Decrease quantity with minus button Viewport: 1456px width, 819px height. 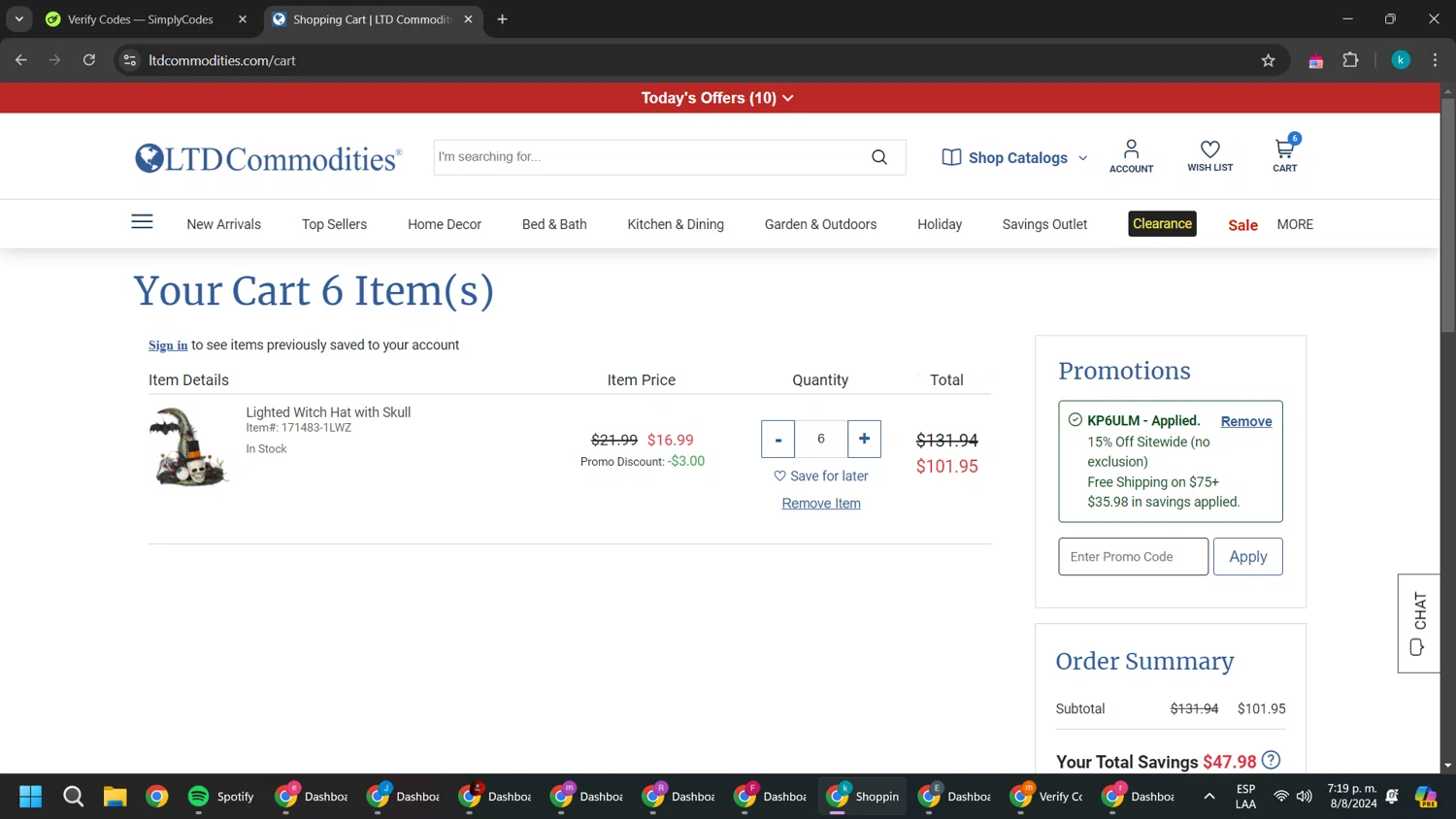tap(778, 439)
